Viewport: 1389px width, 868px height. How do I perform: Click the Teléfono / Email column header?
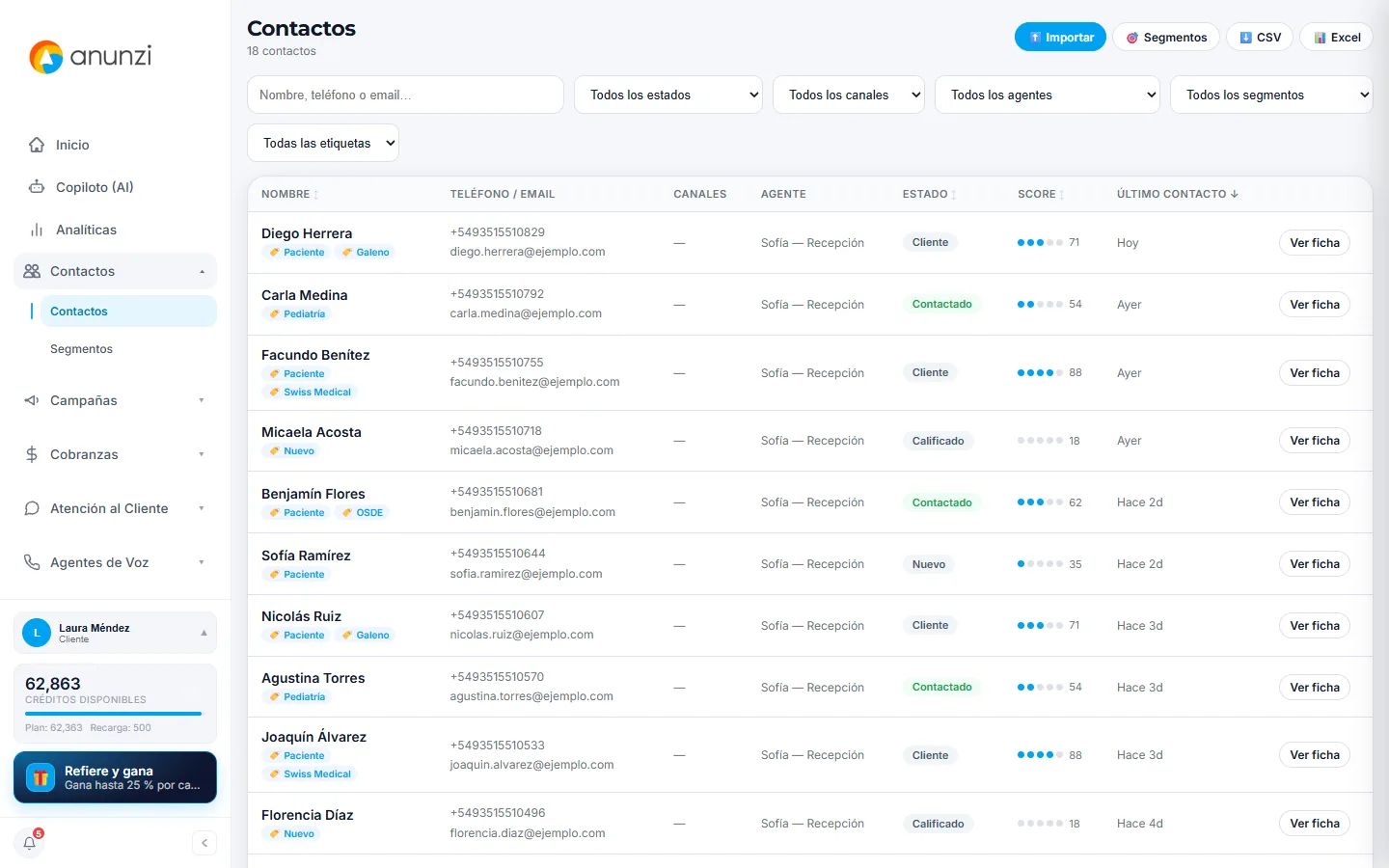click(x=503, y=194)
